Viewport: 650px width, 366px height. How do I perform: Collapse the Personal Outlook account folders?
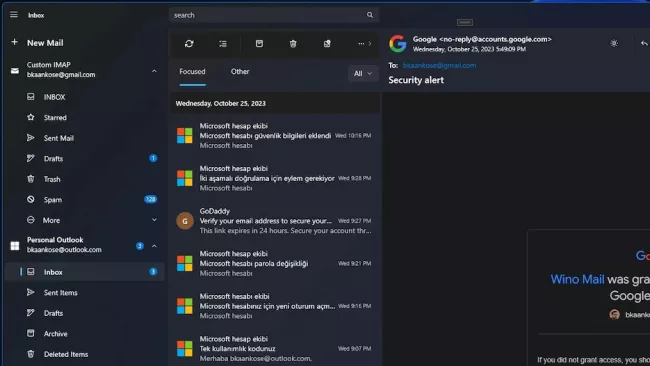154,246
